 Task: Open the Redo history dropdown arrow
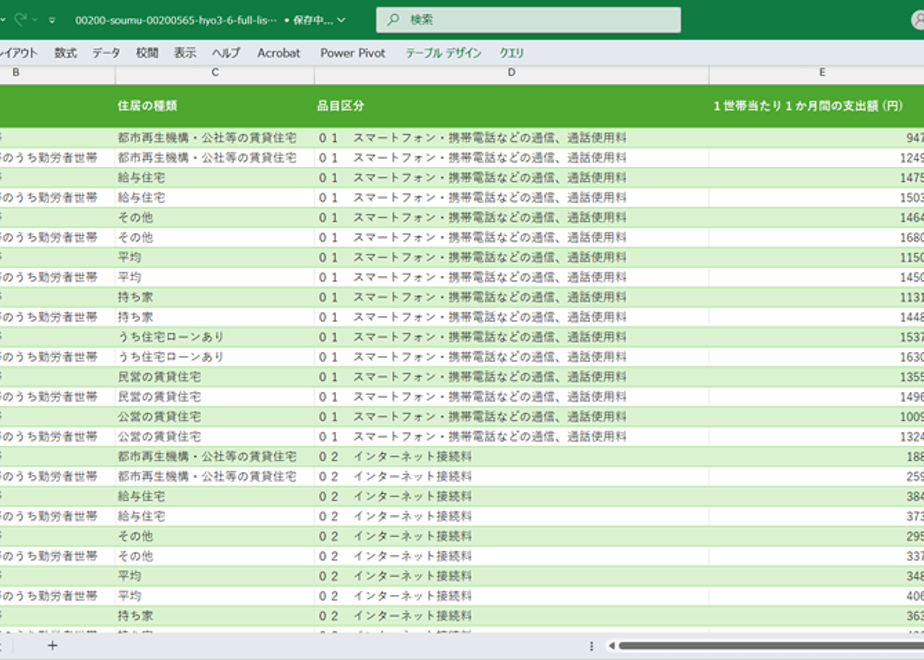pos(35,20)
